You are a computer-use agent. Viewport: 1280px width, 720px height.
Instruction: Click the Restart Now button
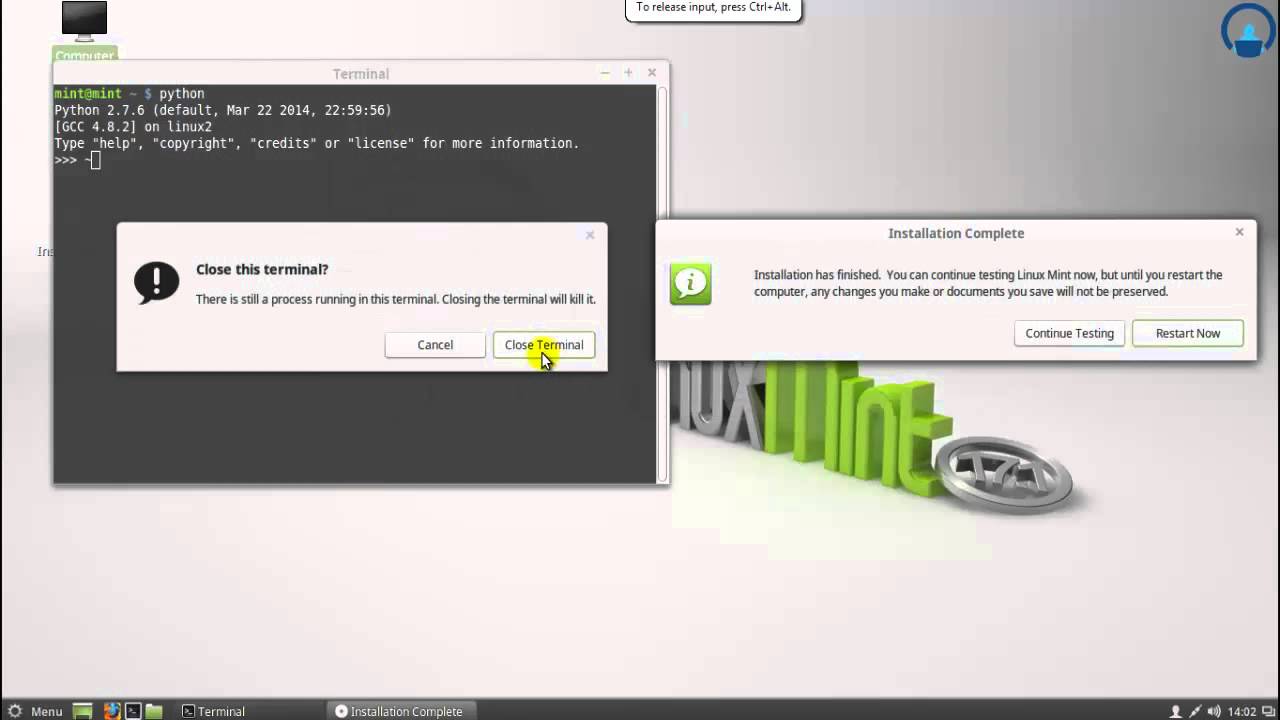click(x=1188, y=333)
